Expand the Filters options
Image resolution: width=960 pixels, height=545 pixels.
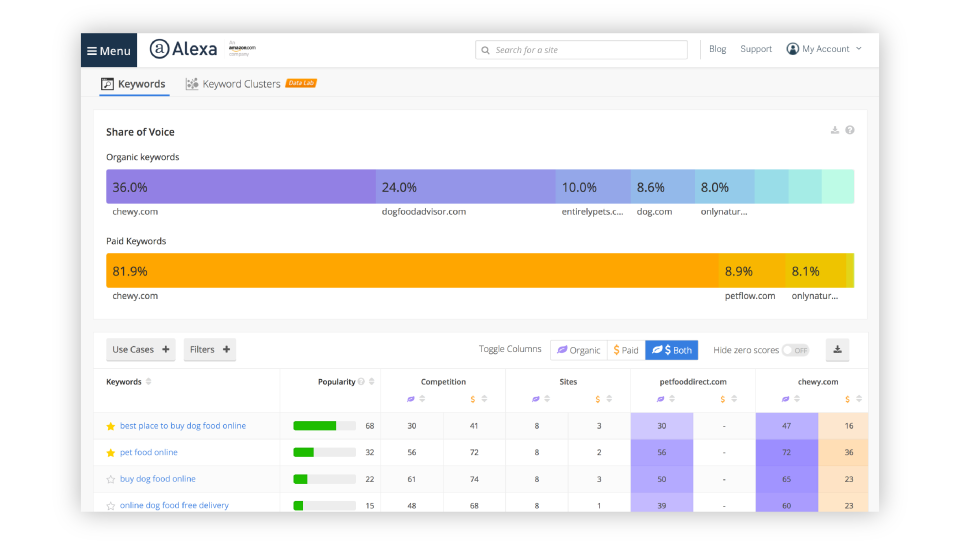[x=210, y=350]
